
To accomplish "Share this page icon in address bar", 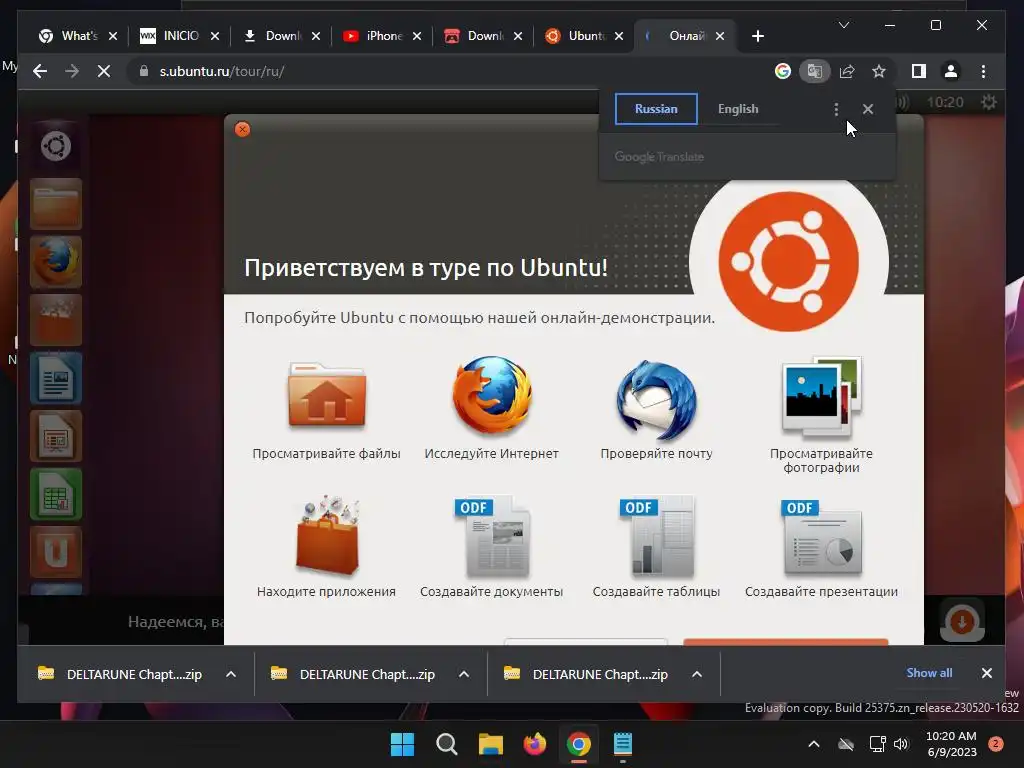I will 847,71.
